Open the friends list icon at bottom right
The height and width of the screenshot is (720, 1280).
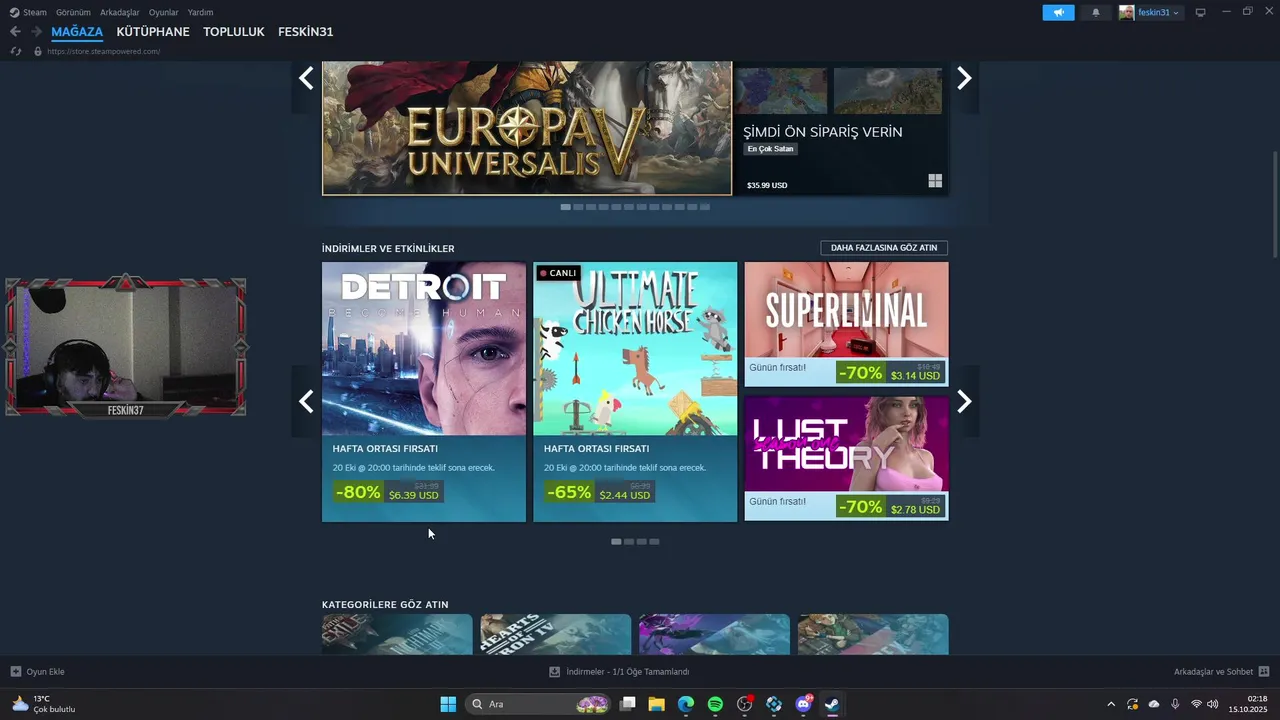[1264, 672]
